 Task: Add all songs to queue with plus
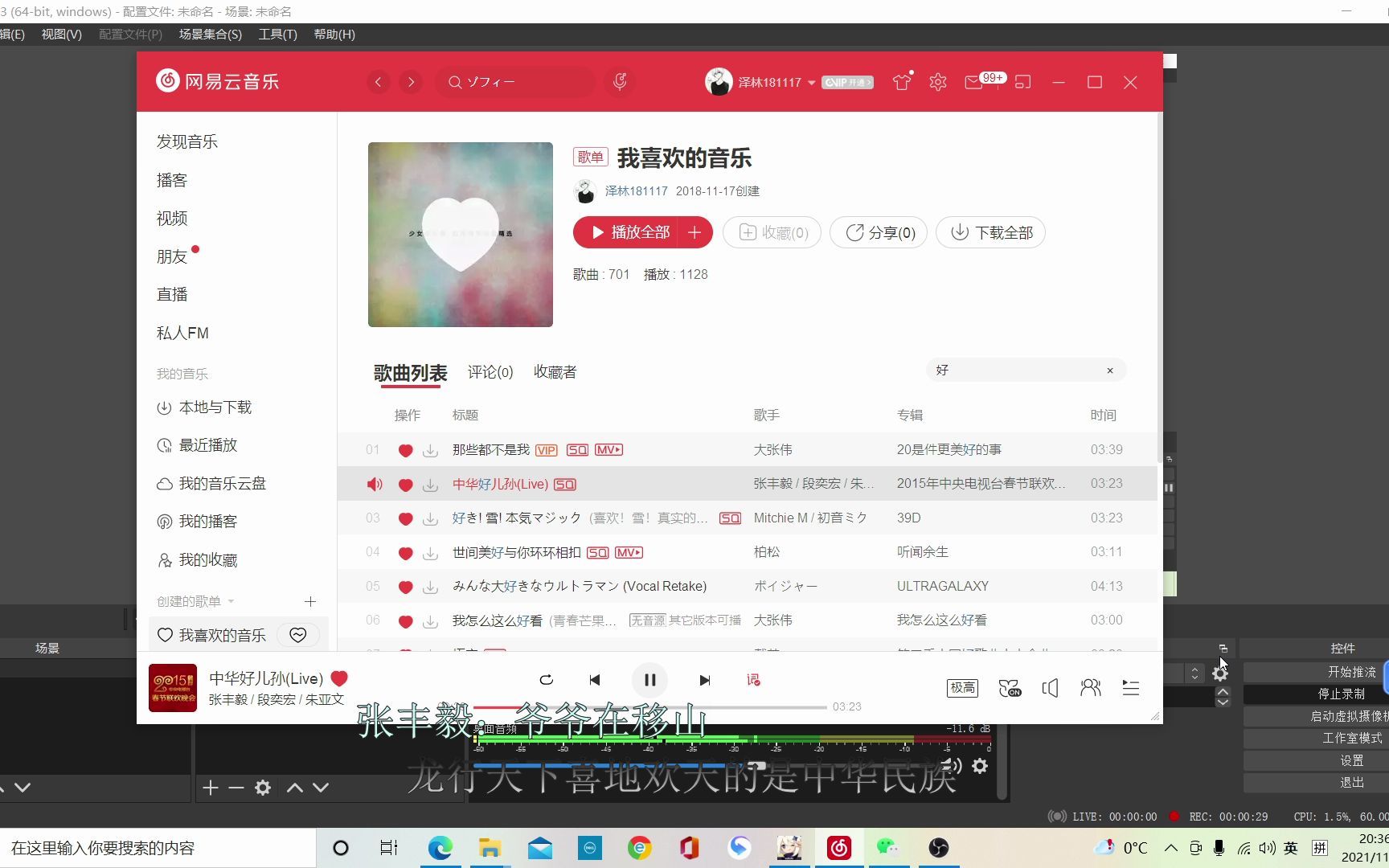(695, 232)
